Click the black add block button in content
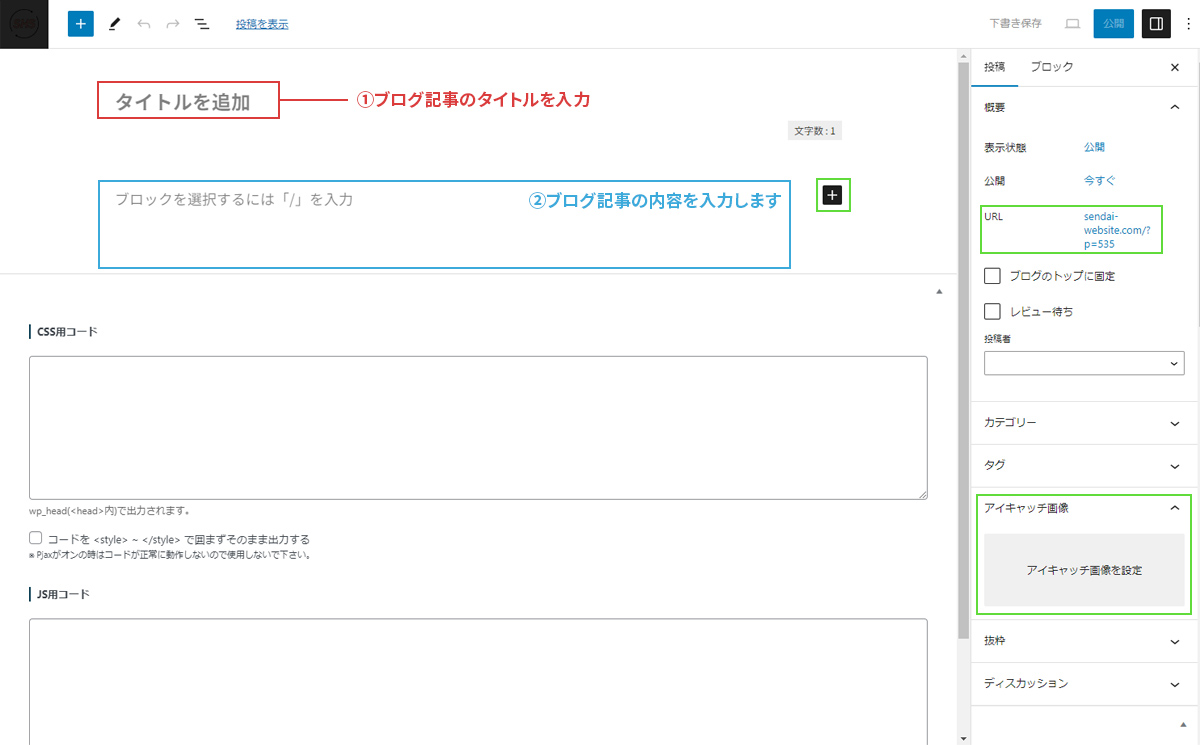This screenshot has width=1200, height=745. (x=833, y=195)
